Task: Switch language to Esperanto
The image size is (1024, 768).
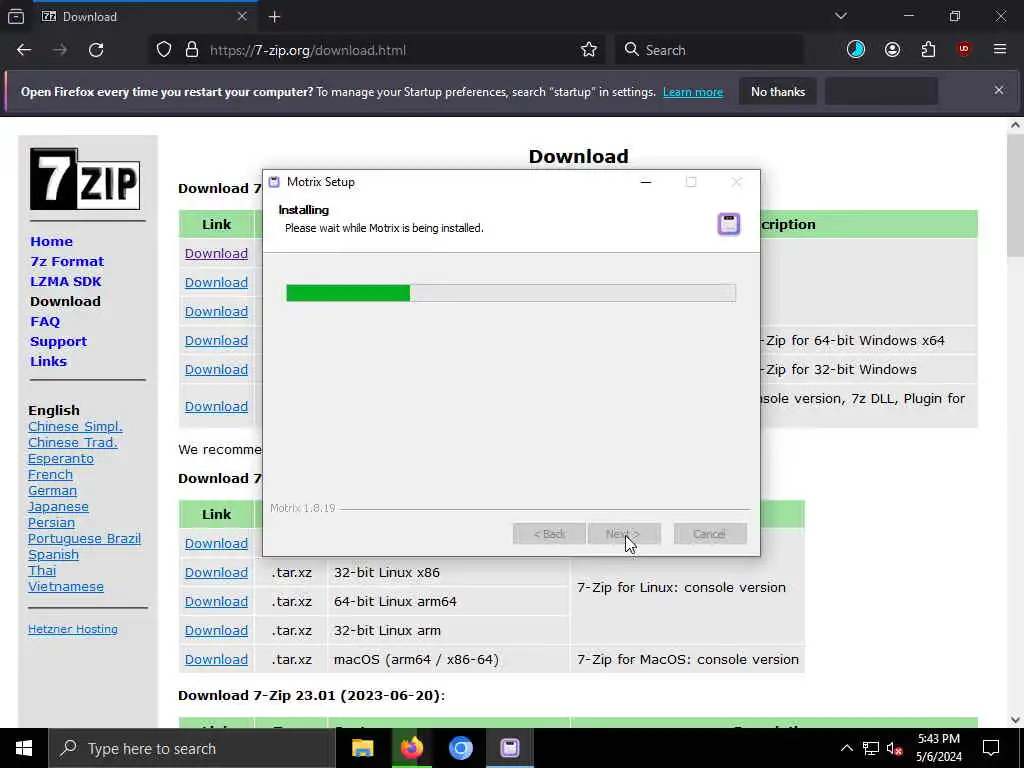Action: 61,458
